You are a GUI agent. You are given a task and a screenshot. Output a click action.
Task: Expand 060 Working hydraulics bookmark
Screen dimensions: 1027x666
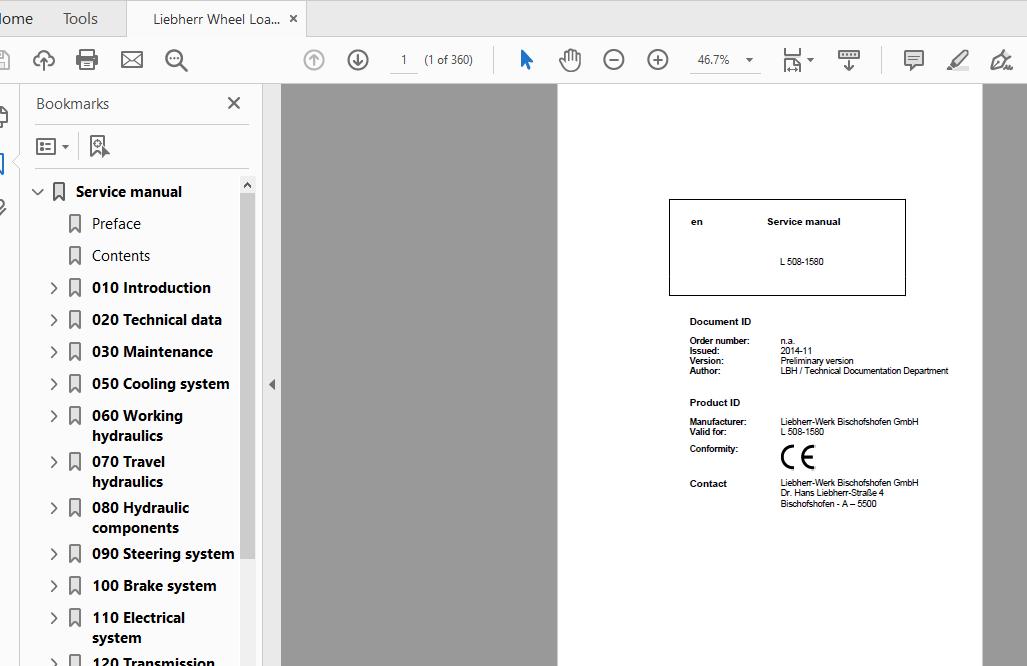[x=54, y=416]
